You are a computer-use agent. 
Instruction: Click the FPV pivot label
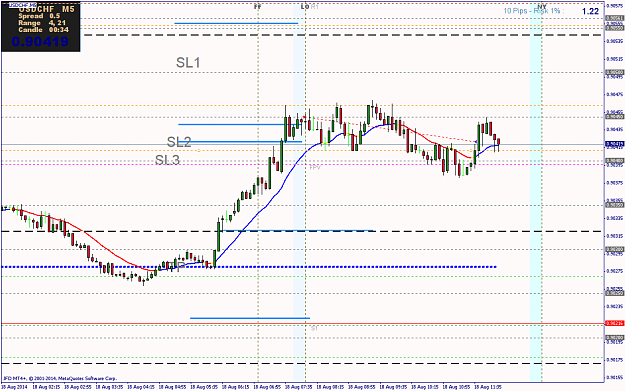315,168
